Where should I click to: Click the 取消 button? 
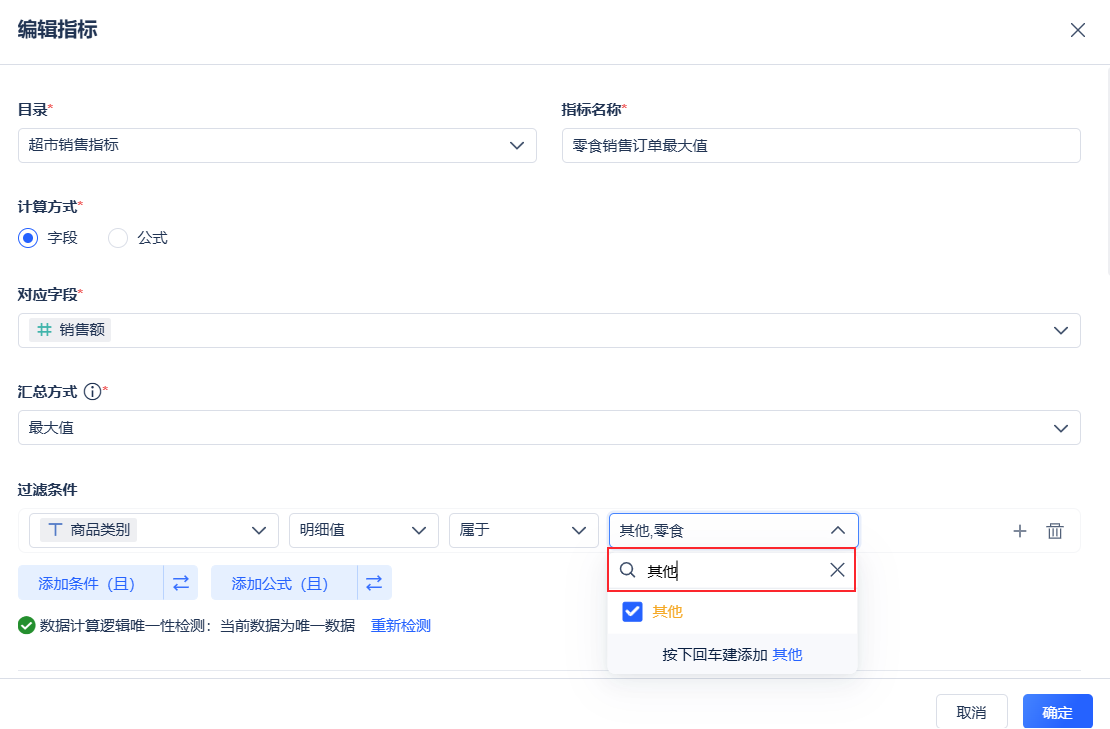(971, 711)
